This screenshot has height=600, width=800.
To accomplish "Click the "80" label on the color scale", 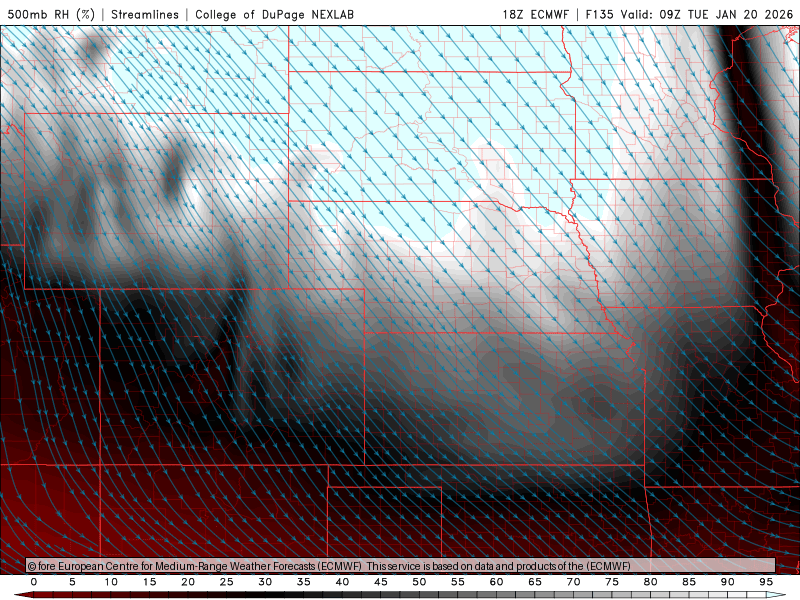I will 651,582.
